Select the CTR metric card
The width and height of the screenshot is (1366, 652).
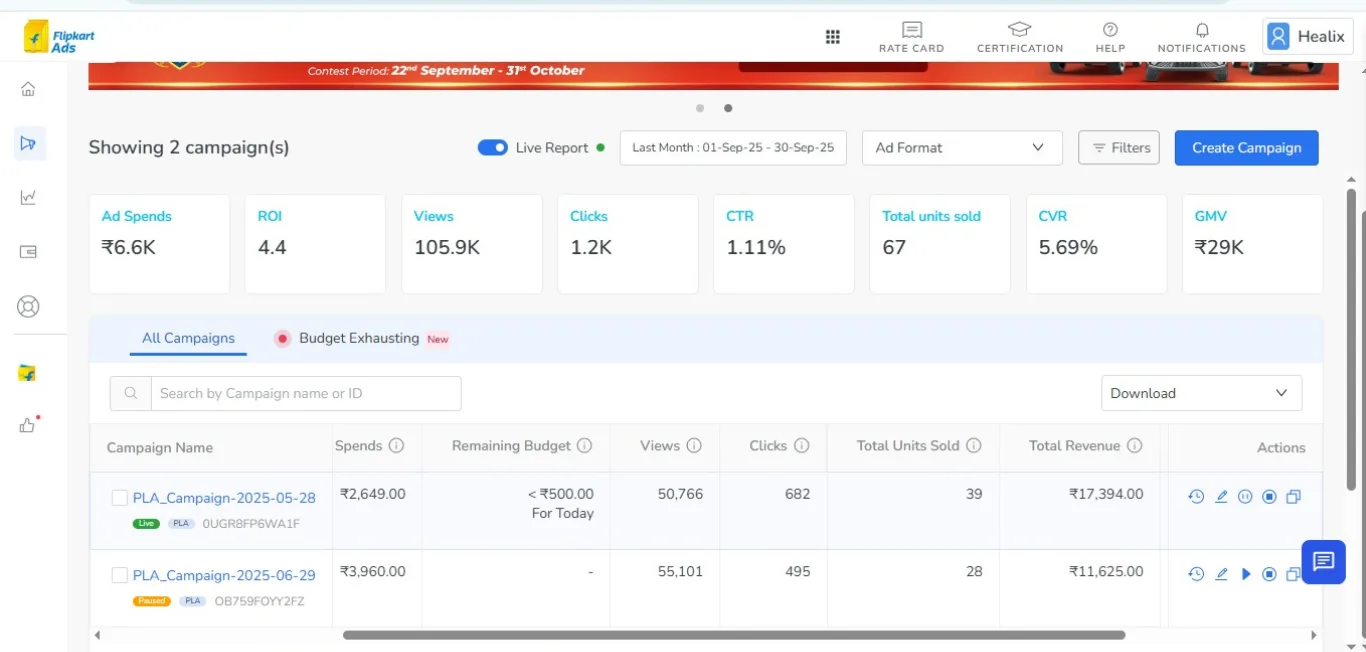click(784, 244)
